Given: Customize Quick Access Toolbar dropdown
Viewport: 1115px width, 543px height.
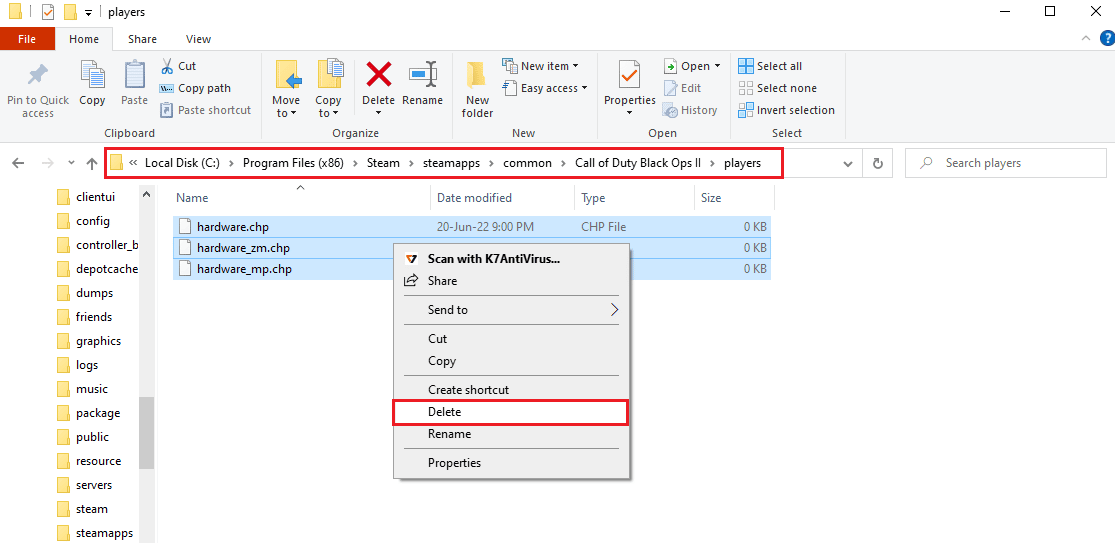Looking at the screenshot, I should tap(88, 13).
